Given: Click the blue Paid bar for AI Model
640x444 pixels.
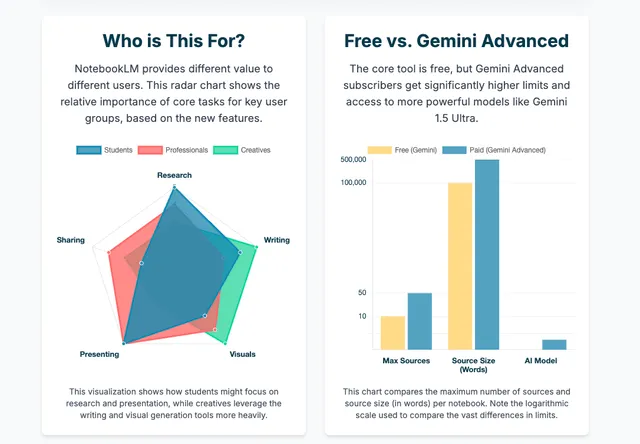Looking at the screenshot, I should click(554, 344).
